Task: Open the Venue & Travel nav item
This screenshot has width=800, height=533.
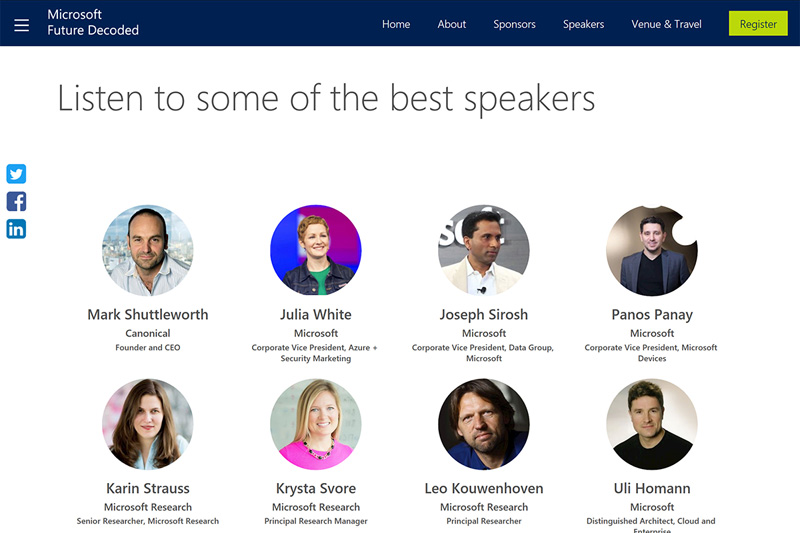Action: coord(666,24)
